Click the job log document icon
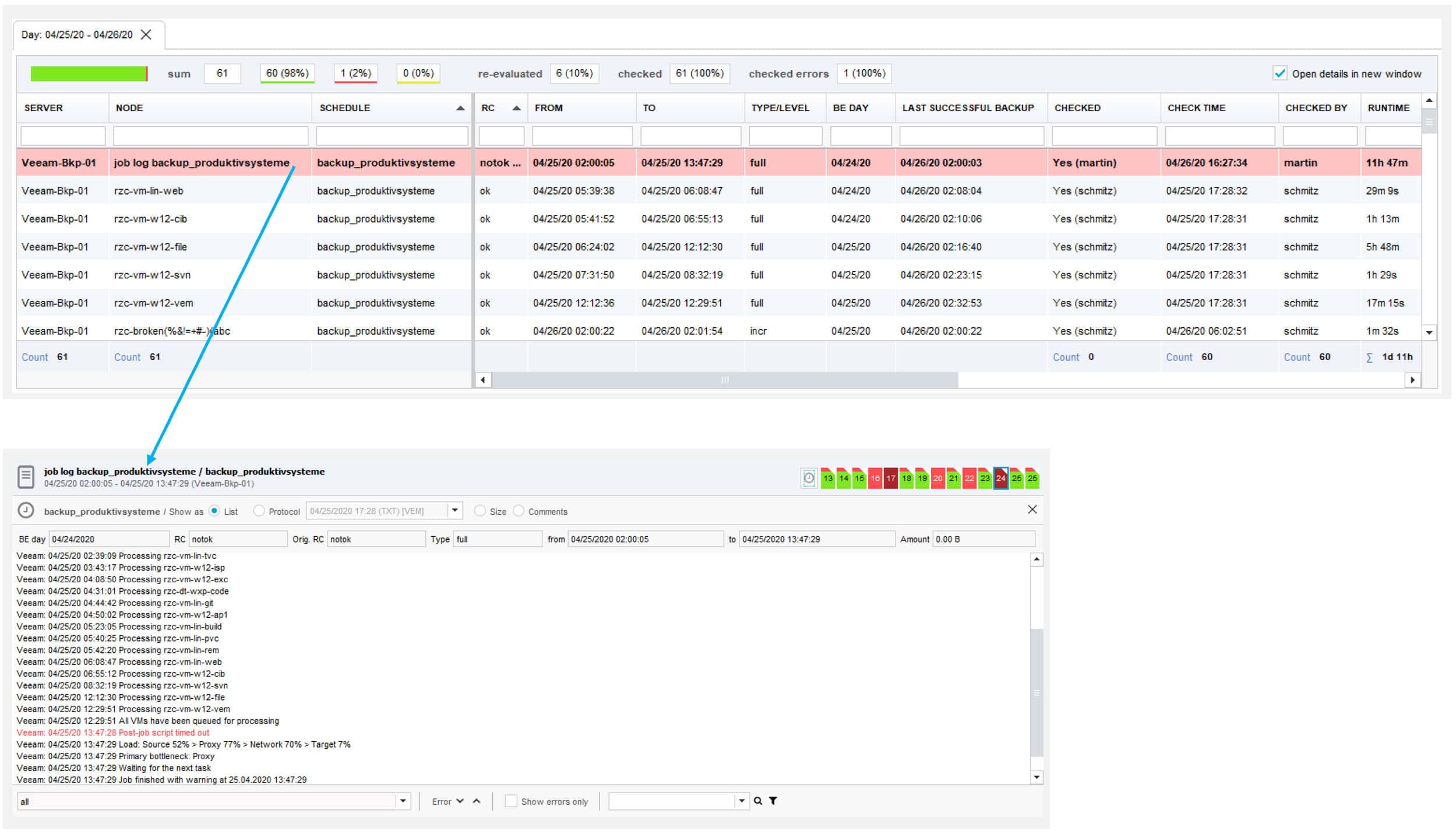Image resolution: width=1456 pixels, height=835 pixels. coord(26,477)
